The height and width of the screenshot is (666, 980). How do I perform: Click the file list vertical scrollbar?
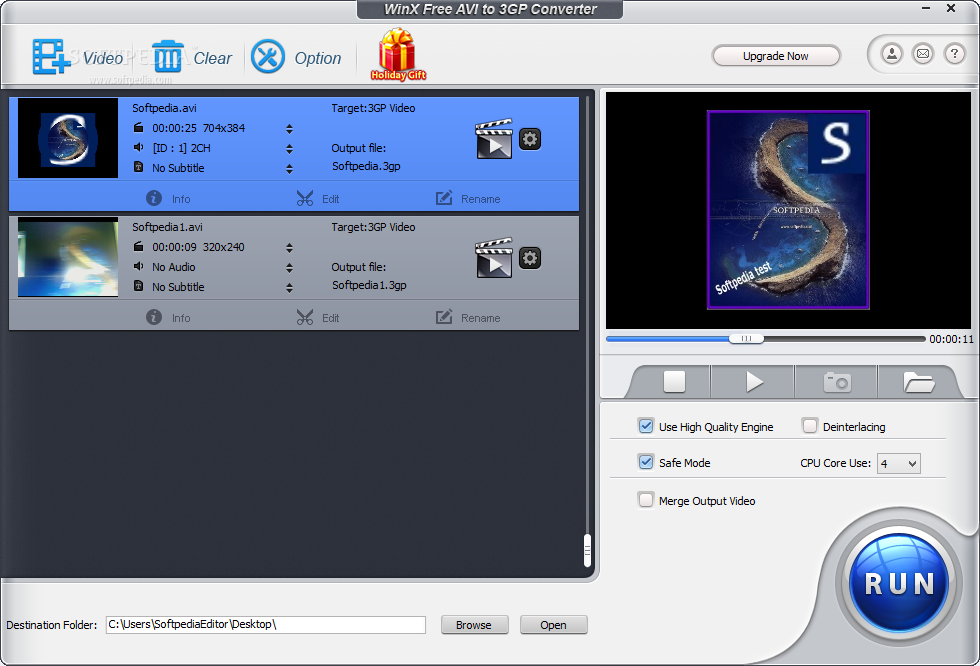[588, 550]
